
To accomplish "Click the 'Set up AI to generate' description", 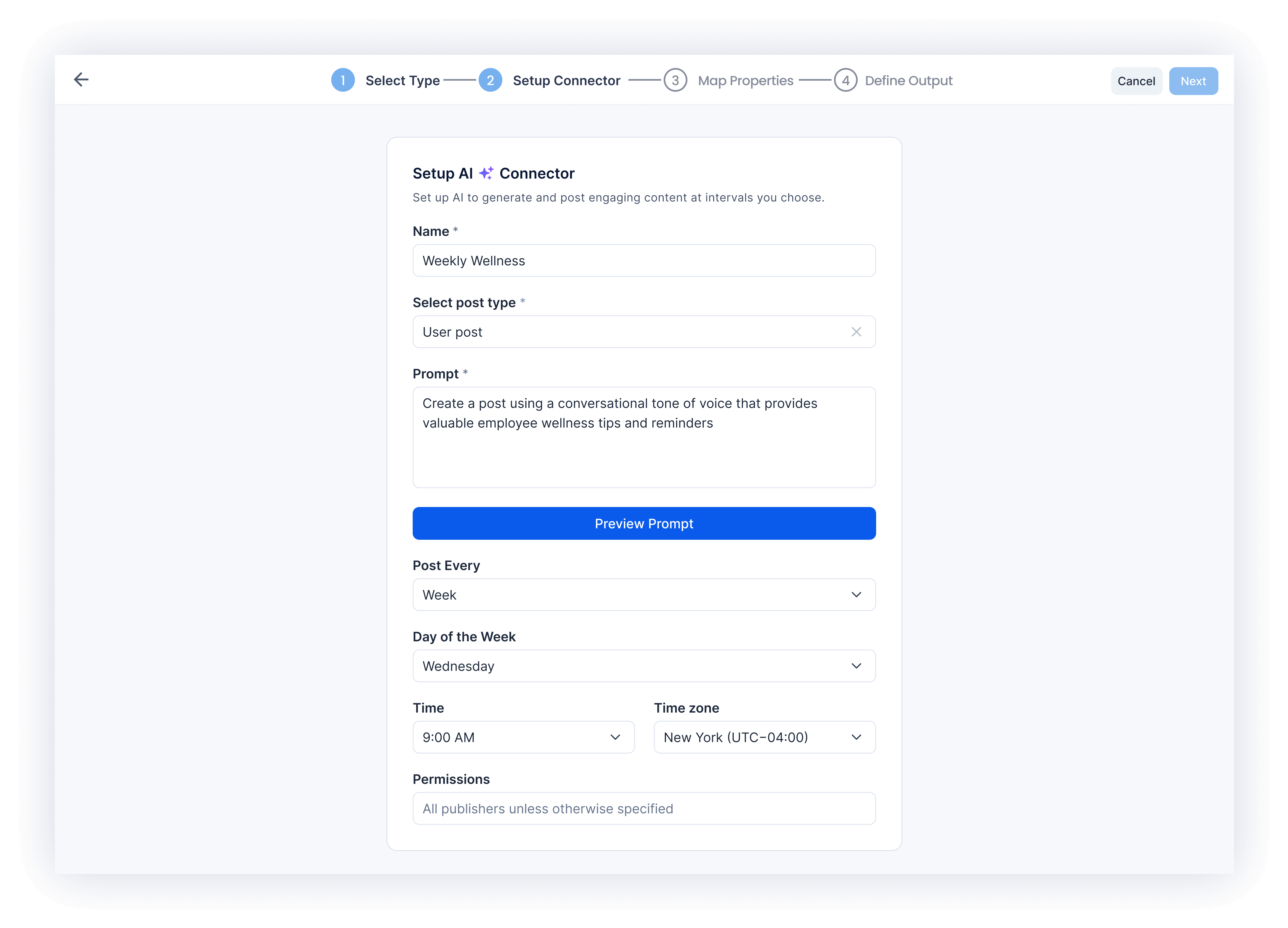I will coord(618,198).
